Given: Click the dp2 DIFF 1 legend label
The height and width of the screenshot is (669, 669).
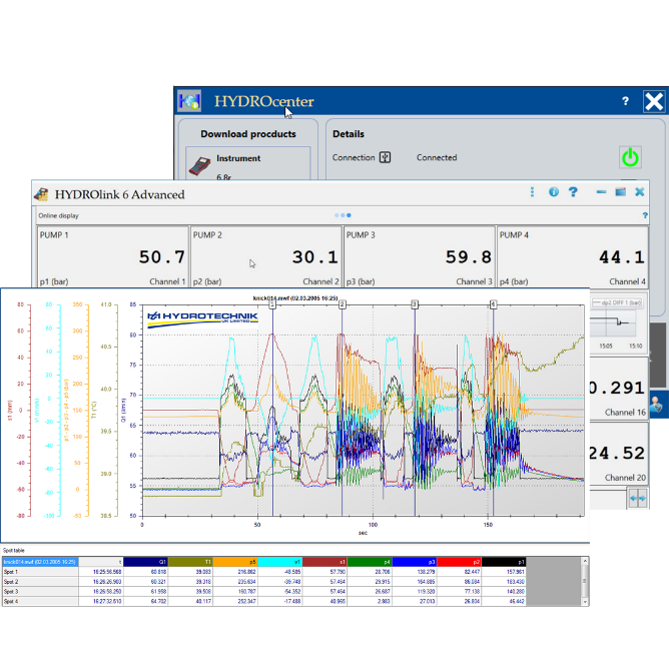Looking at the screenshot, I should coord(617,303).
